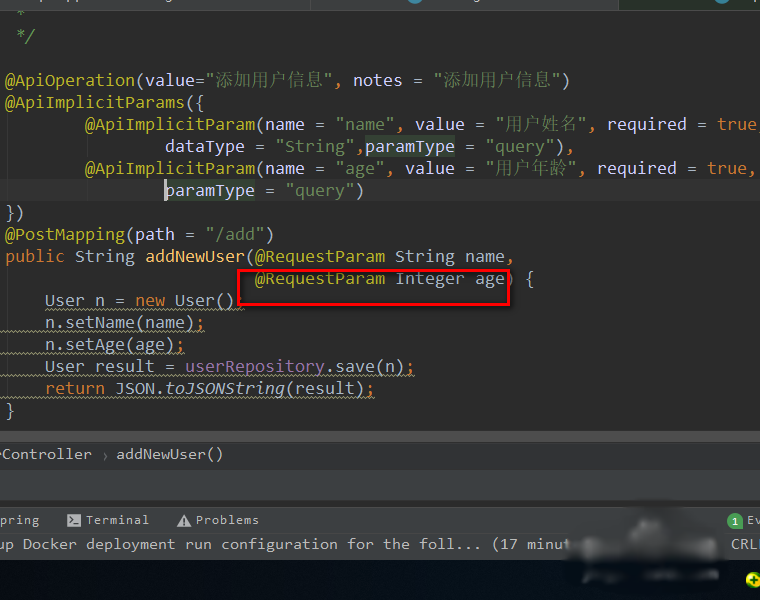The image size is (760, 600).
Task: Click the @PostMapping annotation
Action: click(65, 235)
